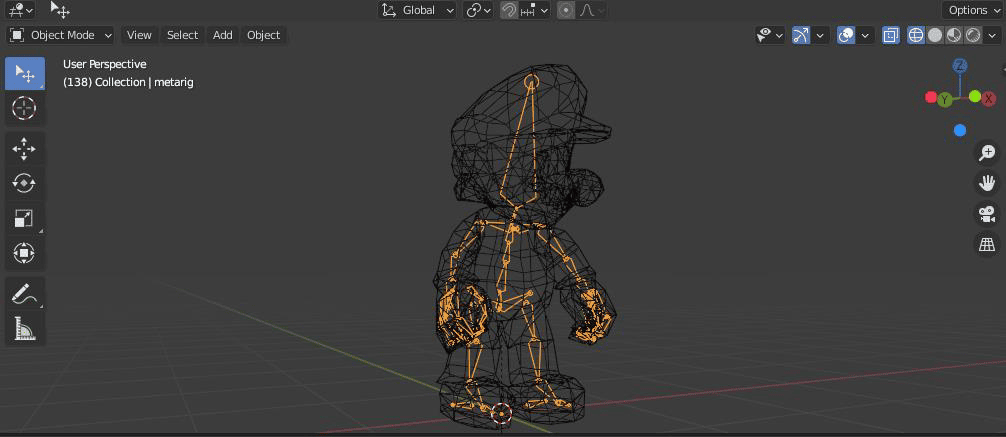Viewport: 1006px width, 437px height.
Task: Select the Move tool
Action: 25,149
